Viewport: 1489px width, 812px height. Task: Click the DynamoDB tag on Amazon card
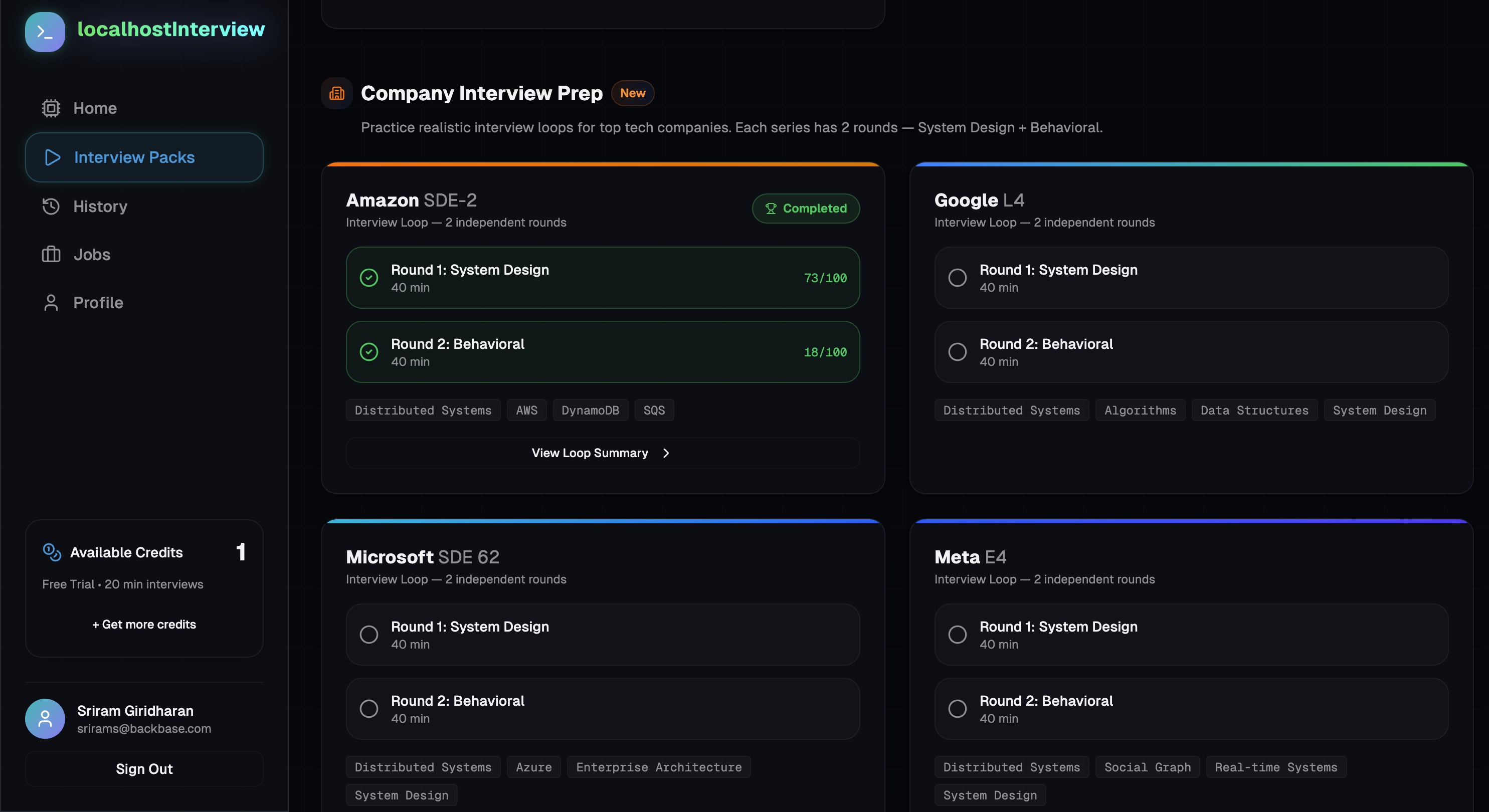point(590,411)
